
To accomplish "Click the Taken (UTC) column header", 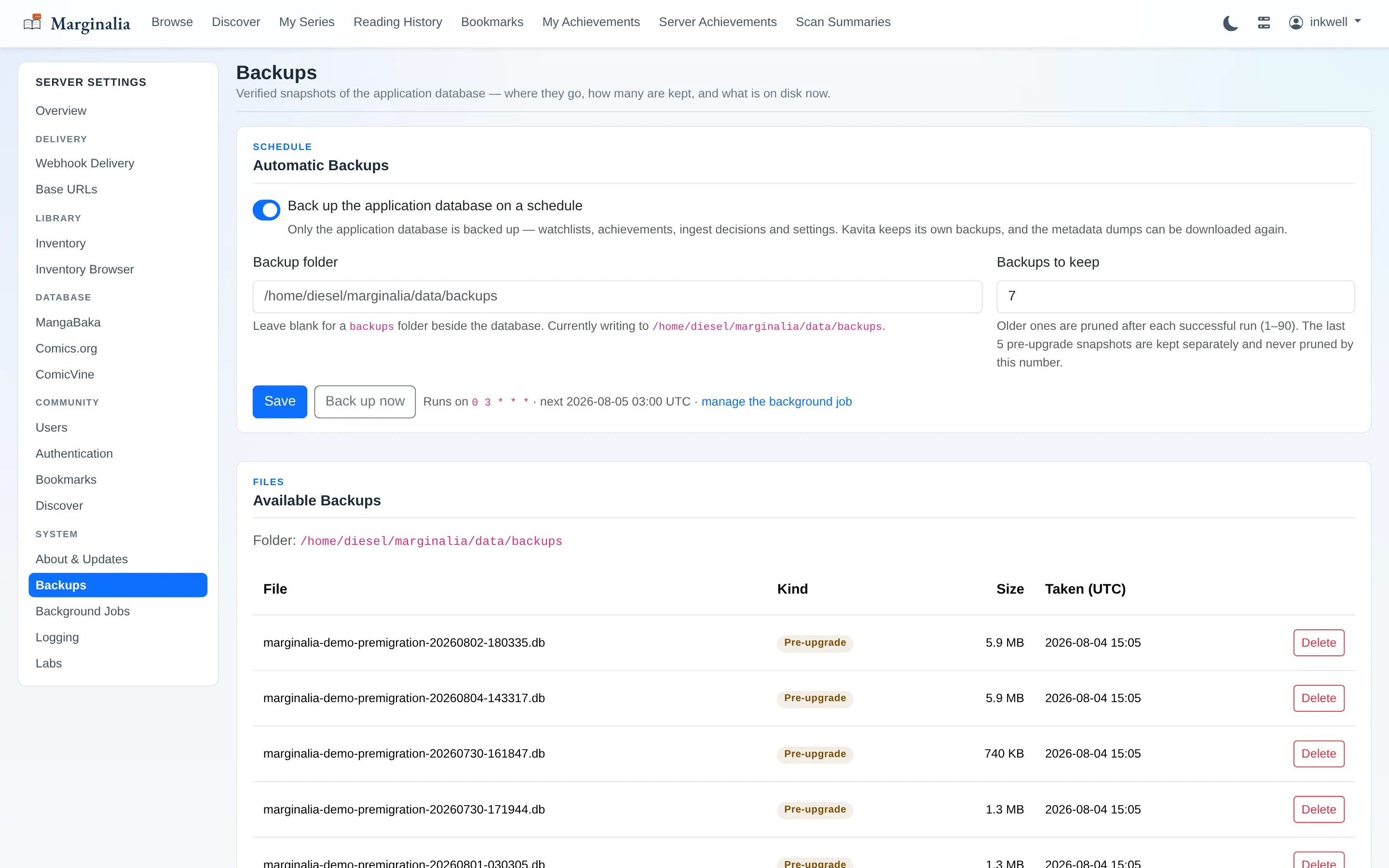I will click(x=1085, y=589).
